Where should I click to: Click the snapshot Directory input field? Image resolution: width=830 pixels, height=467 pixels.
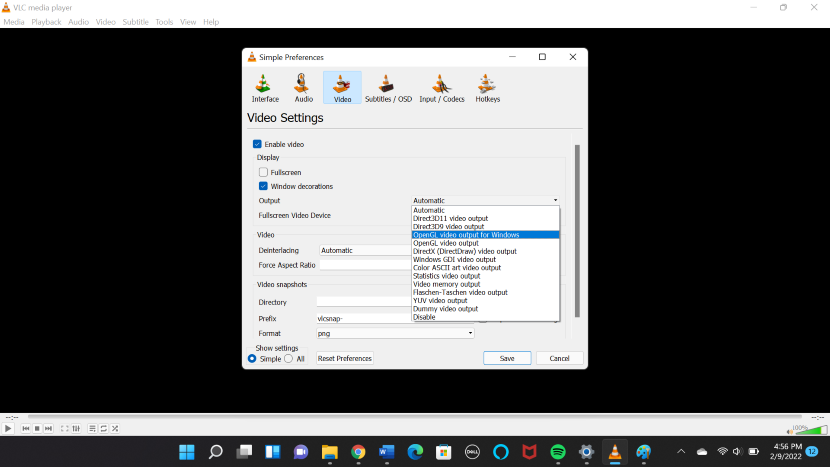pos(364,302)
